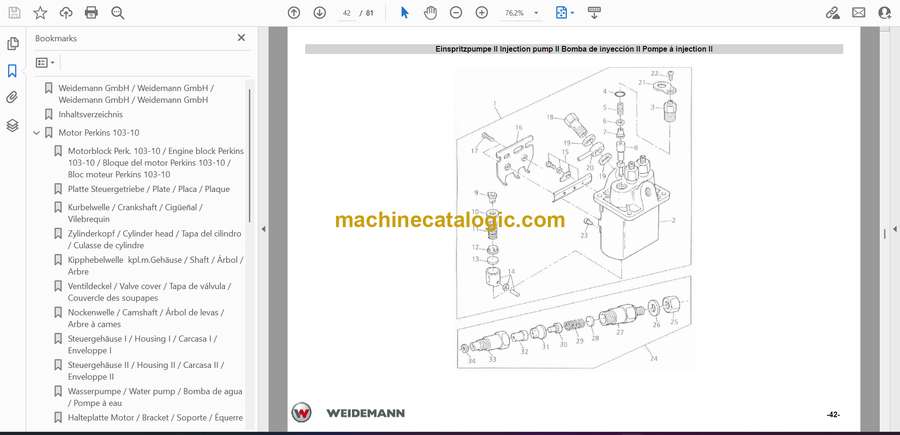Image resolution: width=900 pixels, height=435 pixels.
Task: Open Kipphebelwelle kpl.m.Gehäuse / Shaft bookmark
Action: [156, 266]
